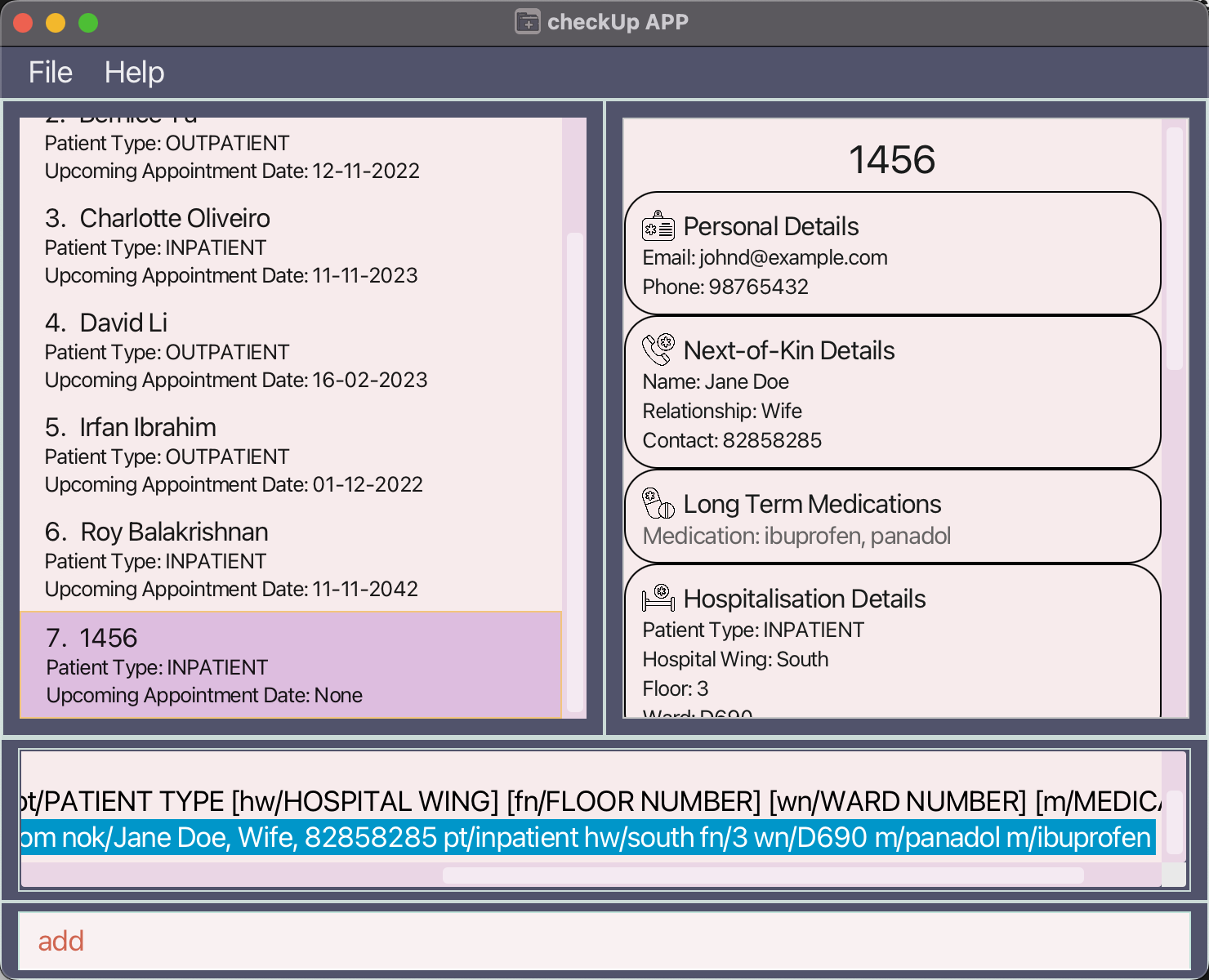Click Upcoming Appointment Date: 11-11-2023
The image size is (1209, 980).
231,275
